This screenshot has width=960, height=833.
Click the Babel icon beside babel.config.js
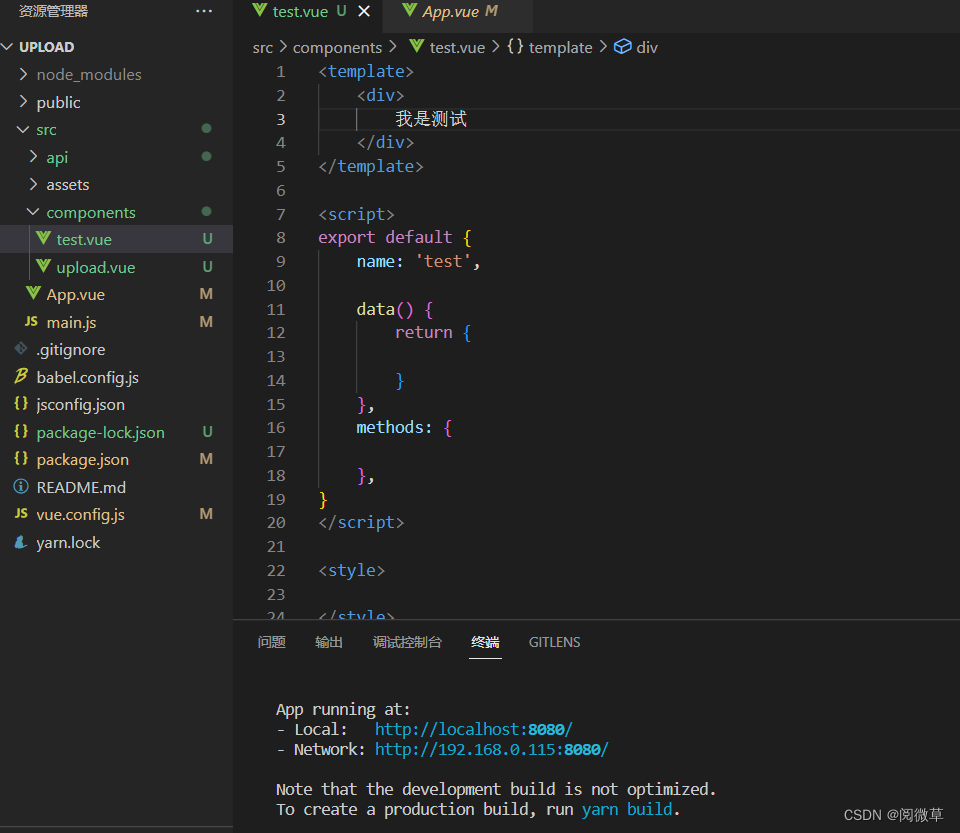click(x=20, y=377)
